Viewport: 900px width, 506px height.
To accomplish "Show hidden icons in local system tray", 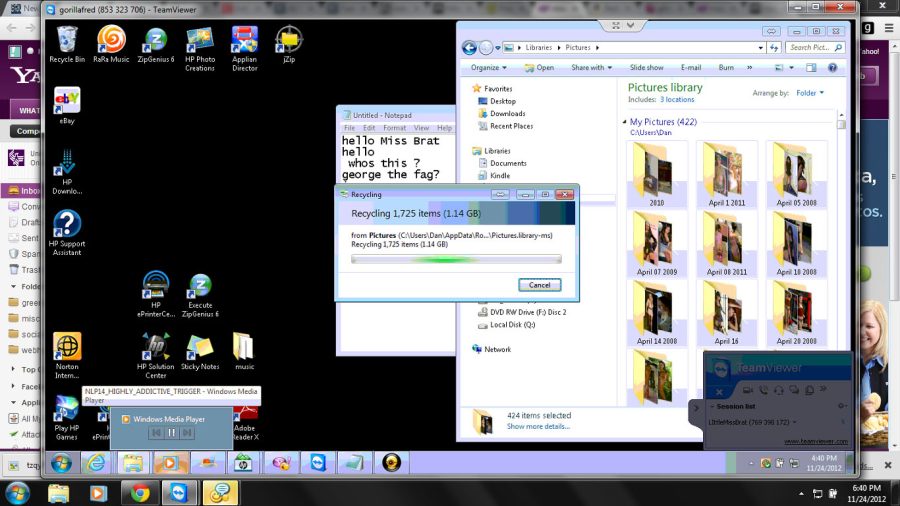I will coord(801,493).
